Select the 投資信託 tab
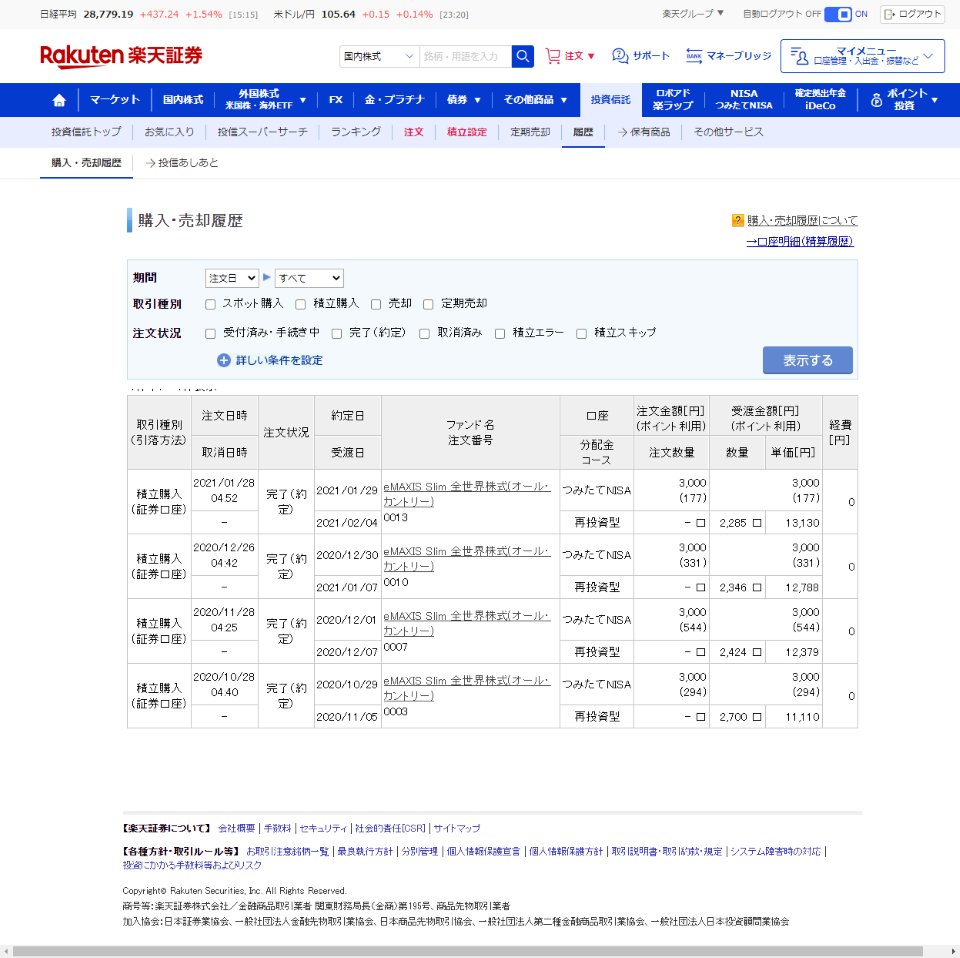The image size is (960, 958). [x=610, y=100]
